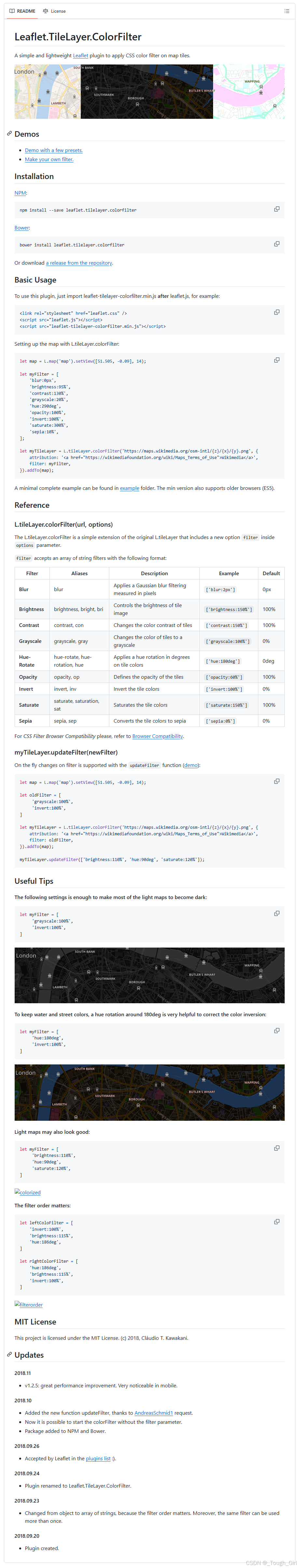Click the banner map preview image at top
Viewport: 298px width, 1568px height.
[149, 92]
